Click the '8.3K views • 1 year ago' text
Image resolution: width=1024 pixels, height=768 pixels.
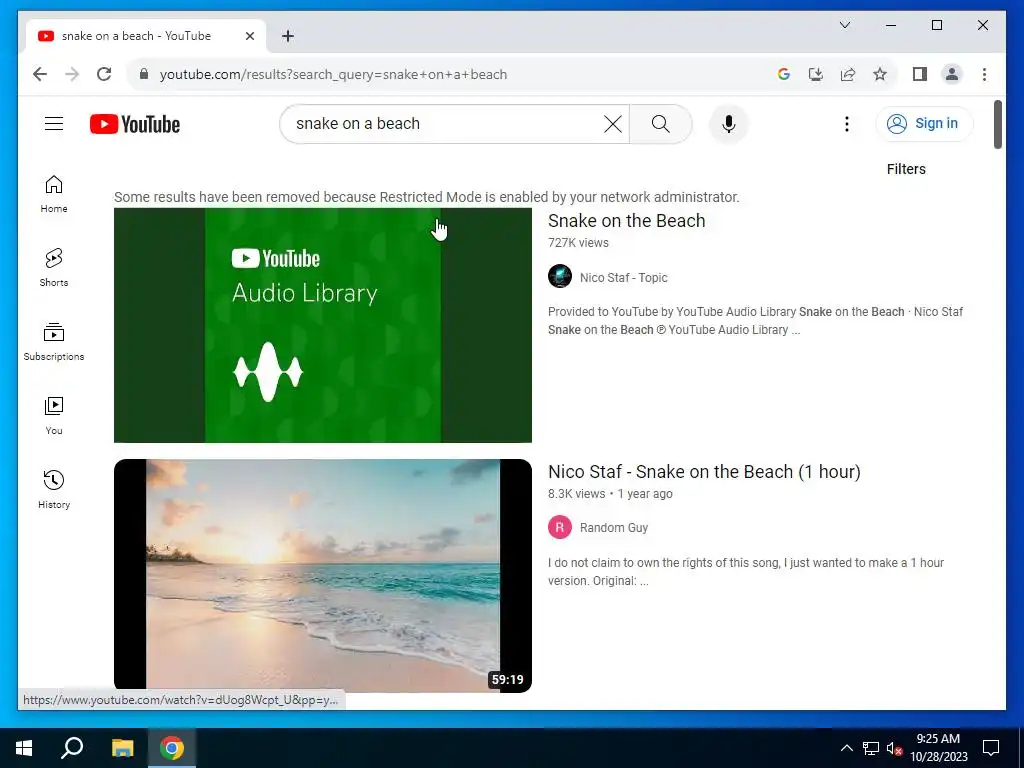[610, 494]
